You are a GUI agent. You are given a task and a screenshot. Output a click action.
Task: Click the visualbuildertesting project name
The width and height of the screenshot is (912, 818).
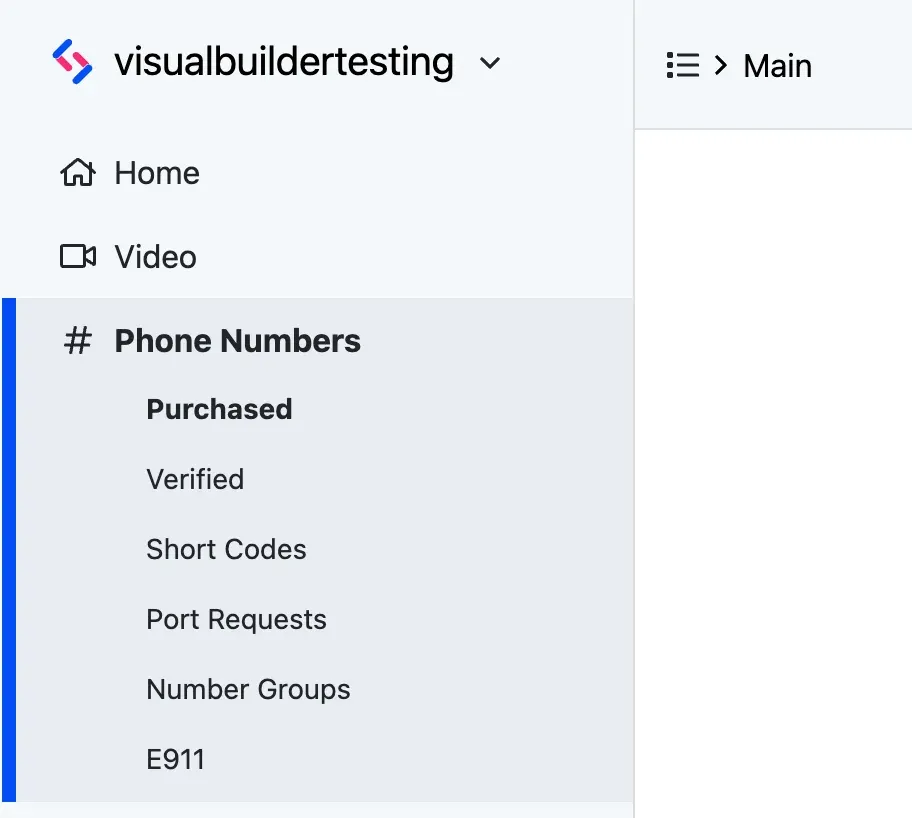point(284,62)
